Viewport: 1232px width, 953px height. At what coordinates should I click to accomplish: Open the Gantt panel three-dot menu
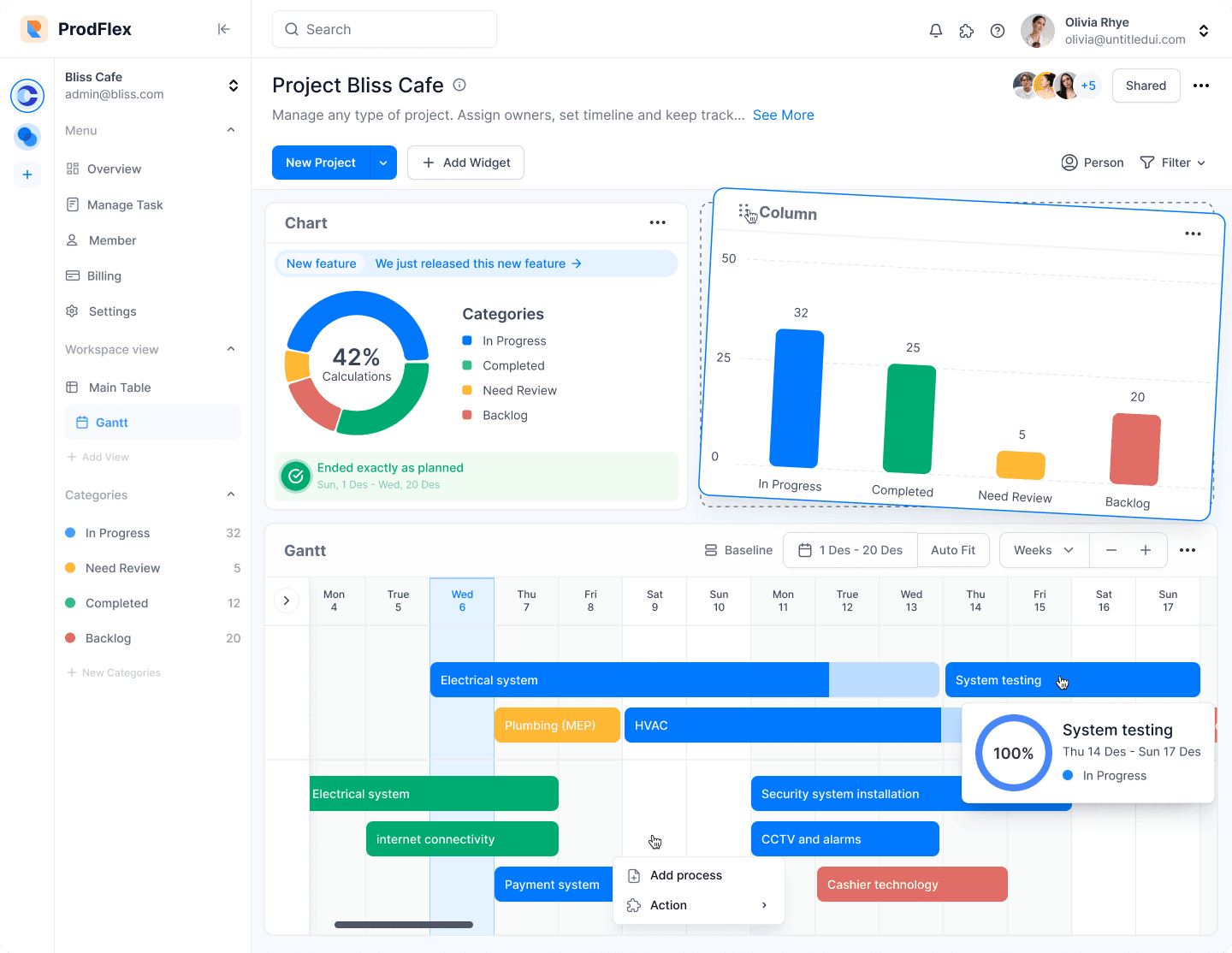click(x=1188, y=550)
